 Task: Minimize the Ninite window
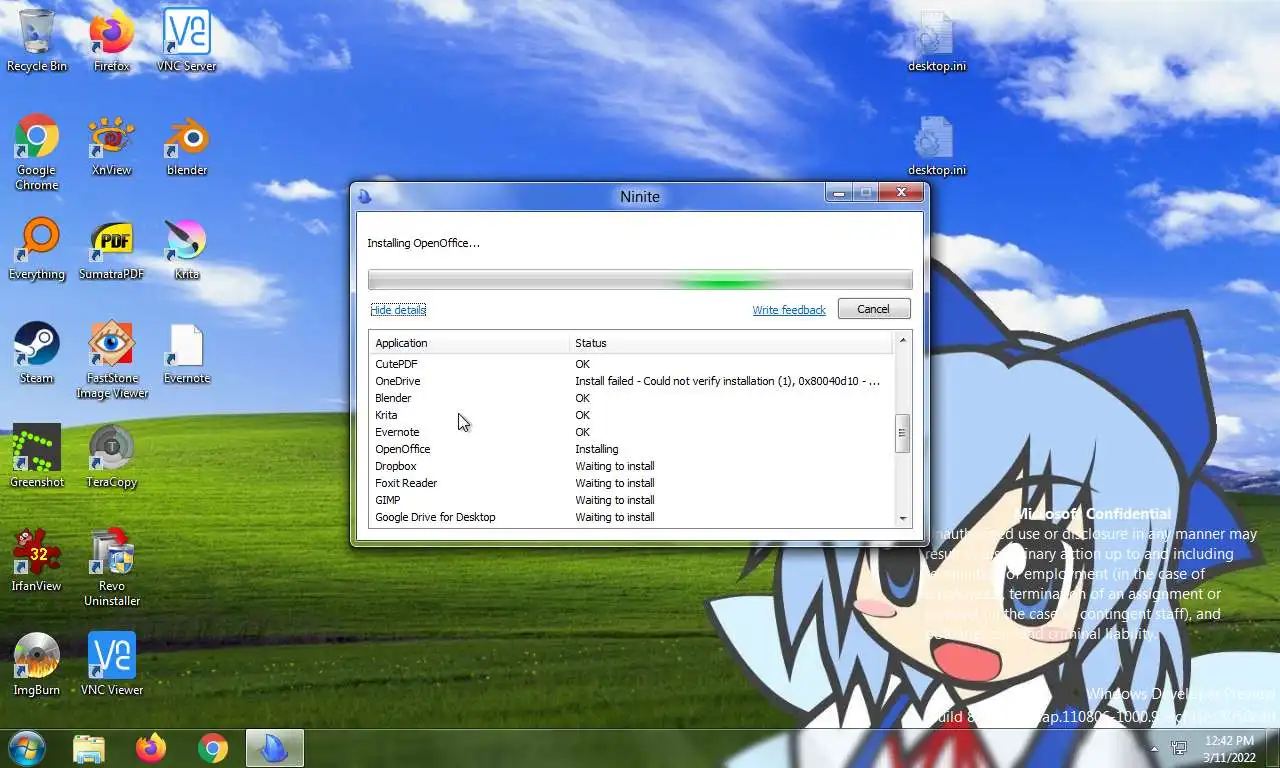pos(838,193)
